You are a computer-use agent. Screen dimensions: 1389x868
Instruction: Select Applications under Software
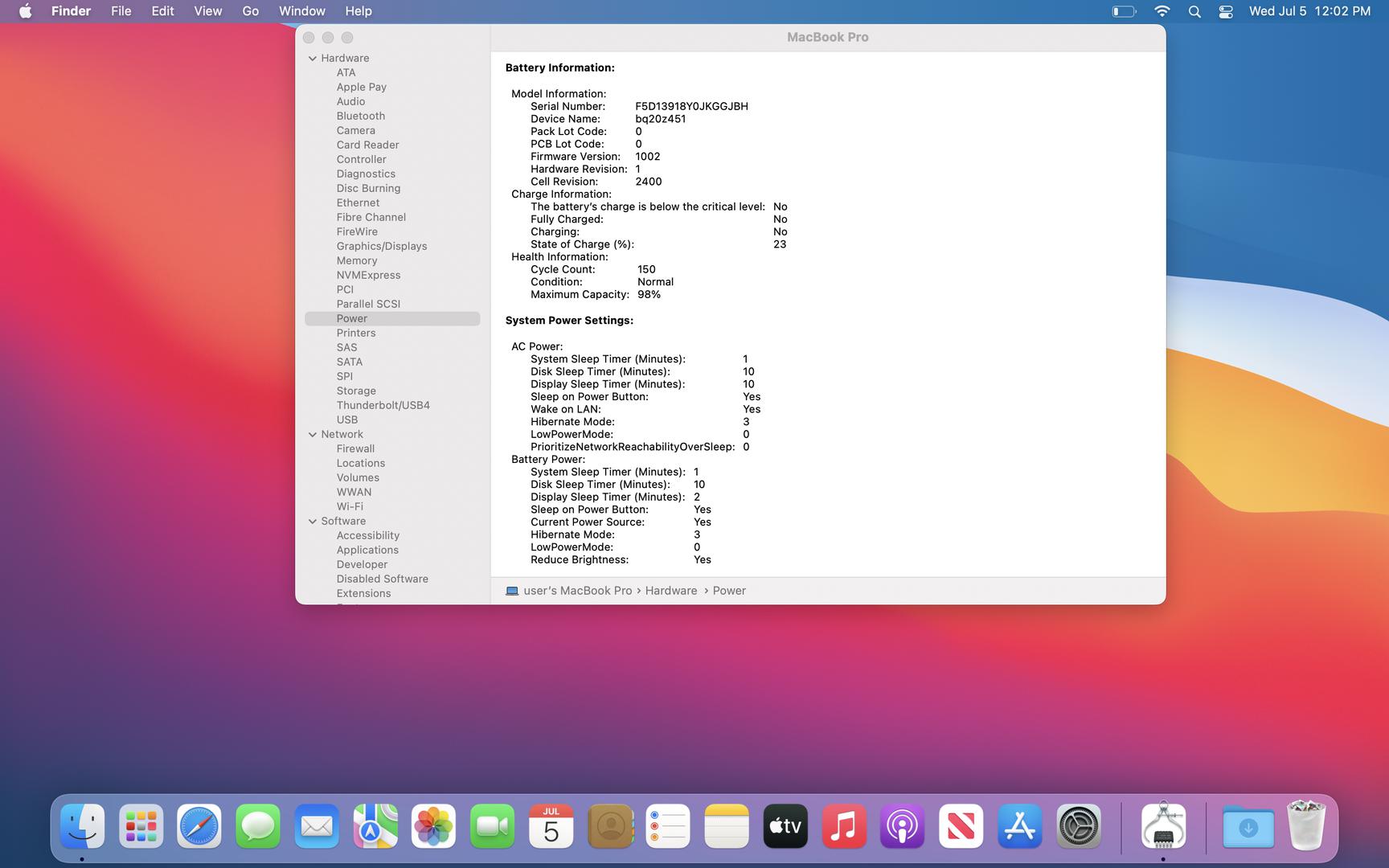coord(367,550)
